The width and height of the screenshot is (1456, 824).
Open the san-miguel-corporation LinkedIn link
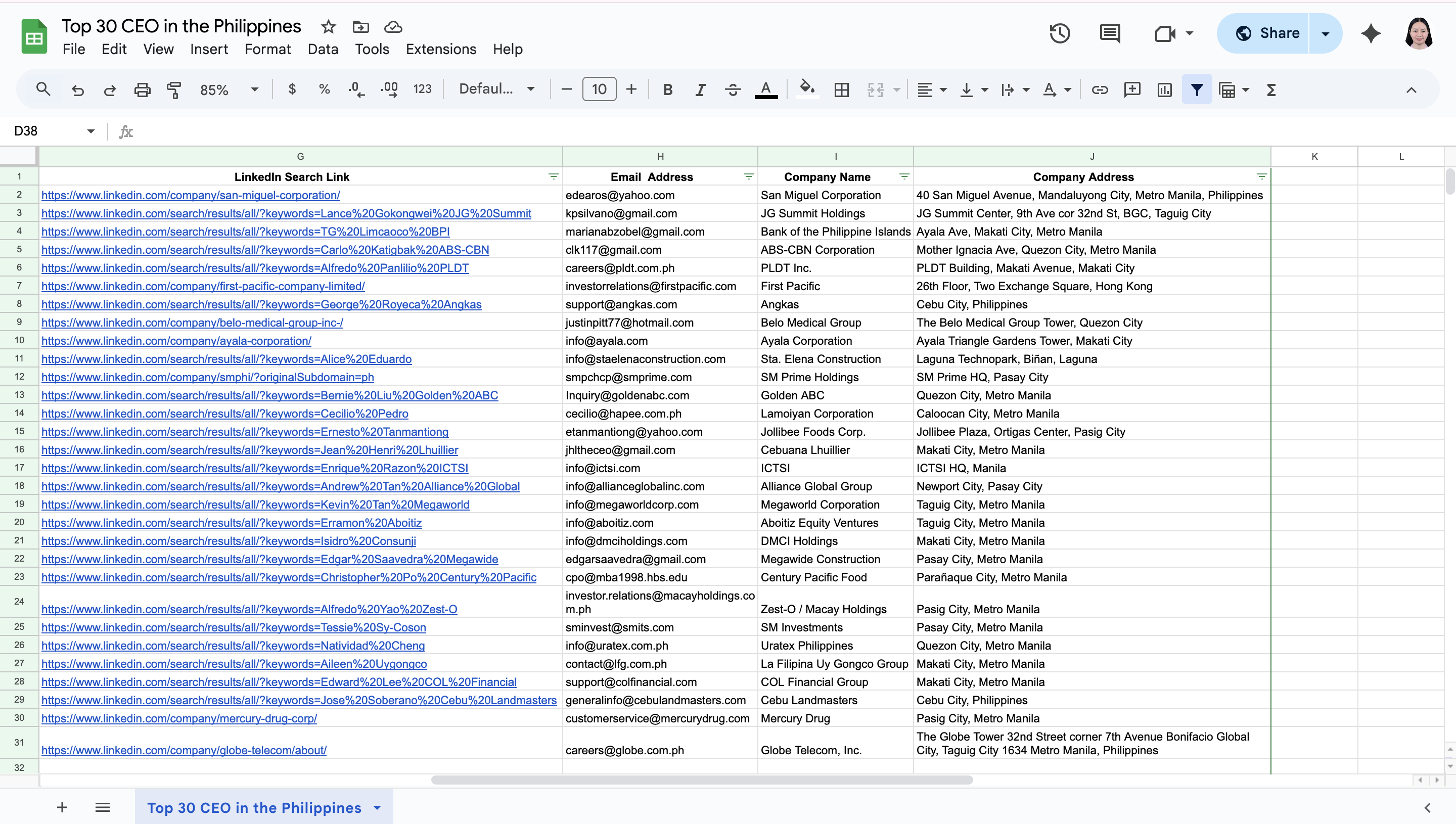coord(191,195)
